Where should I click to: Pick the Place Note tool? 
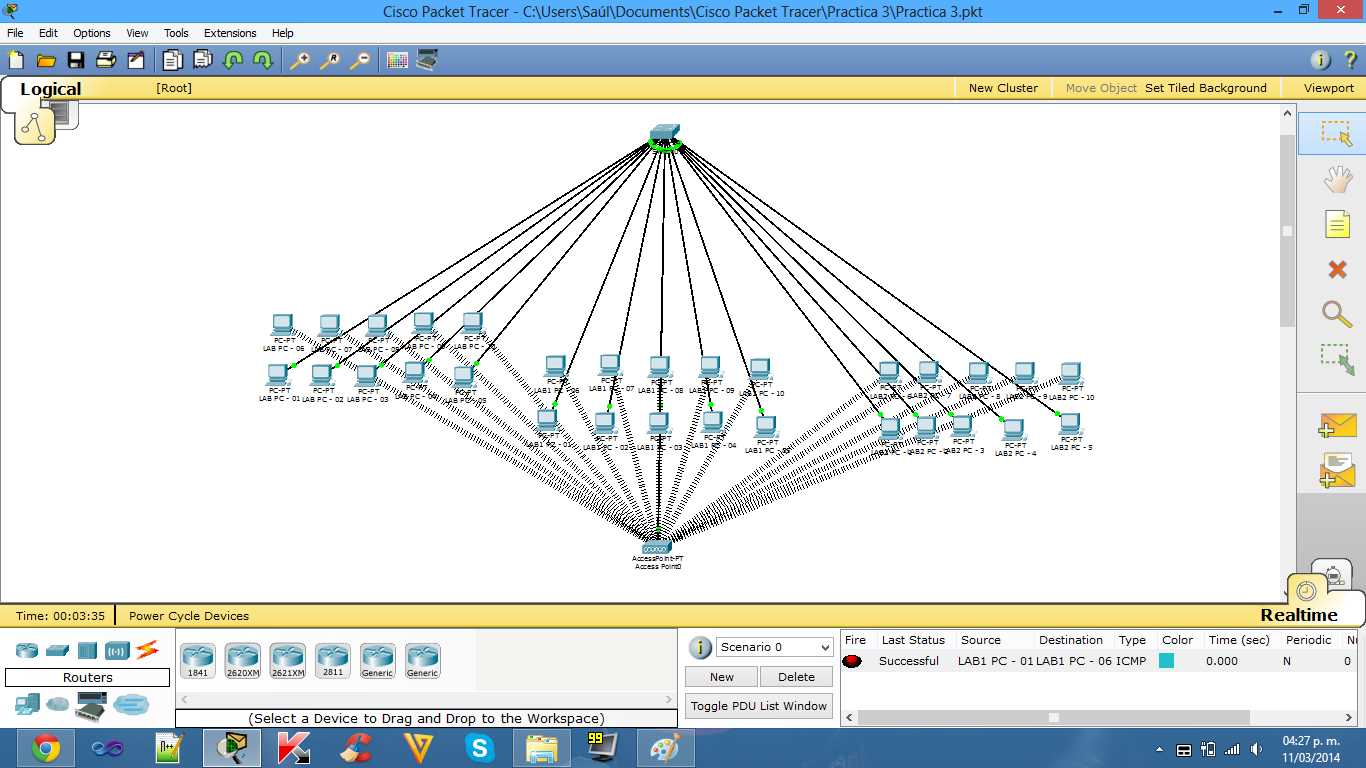click(x=1337, y=224)
